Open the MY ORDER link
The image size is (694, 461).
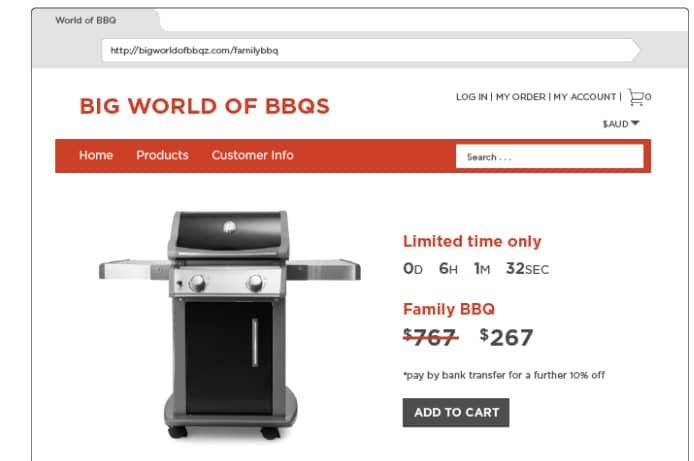coord(520,97)
